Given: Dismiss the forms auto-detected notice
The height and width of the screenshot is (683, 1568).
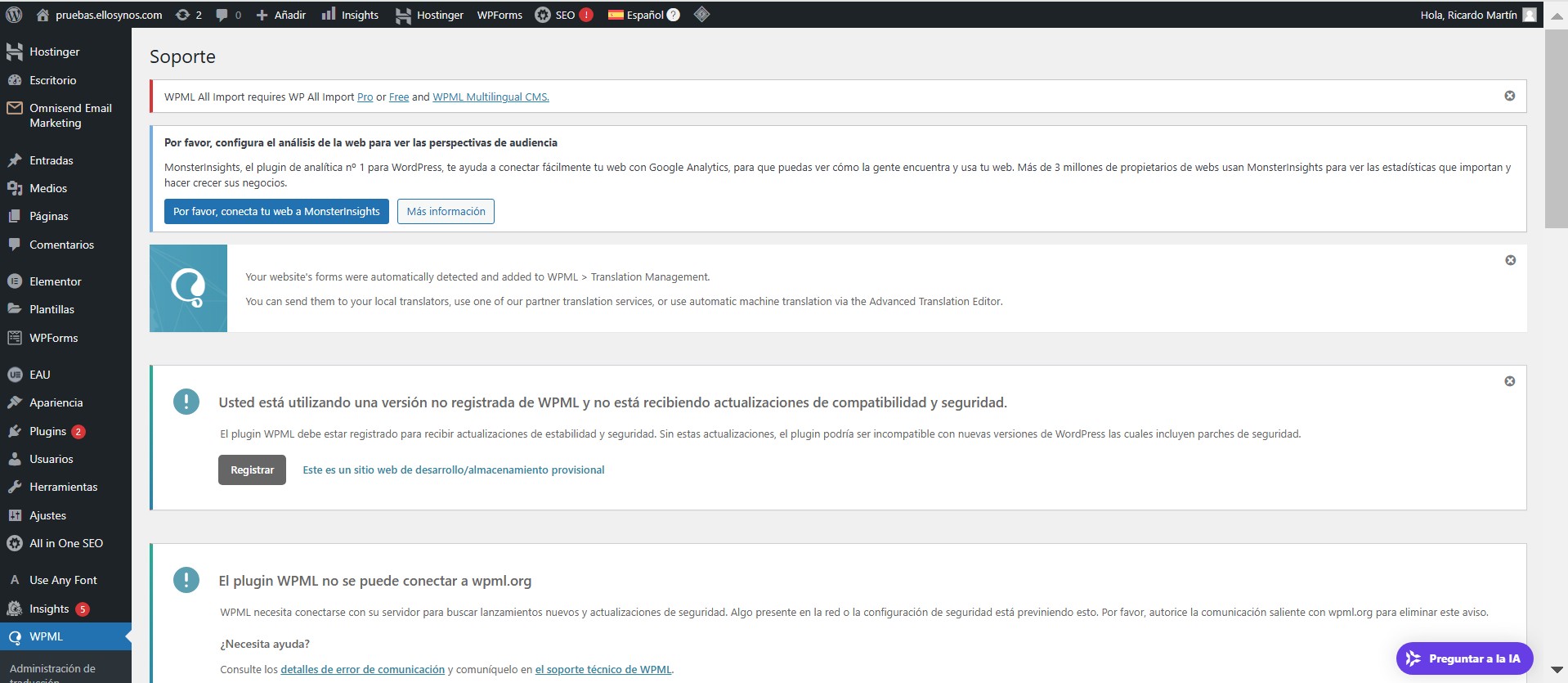Looking at the screenshot, I should point(1510,260).
